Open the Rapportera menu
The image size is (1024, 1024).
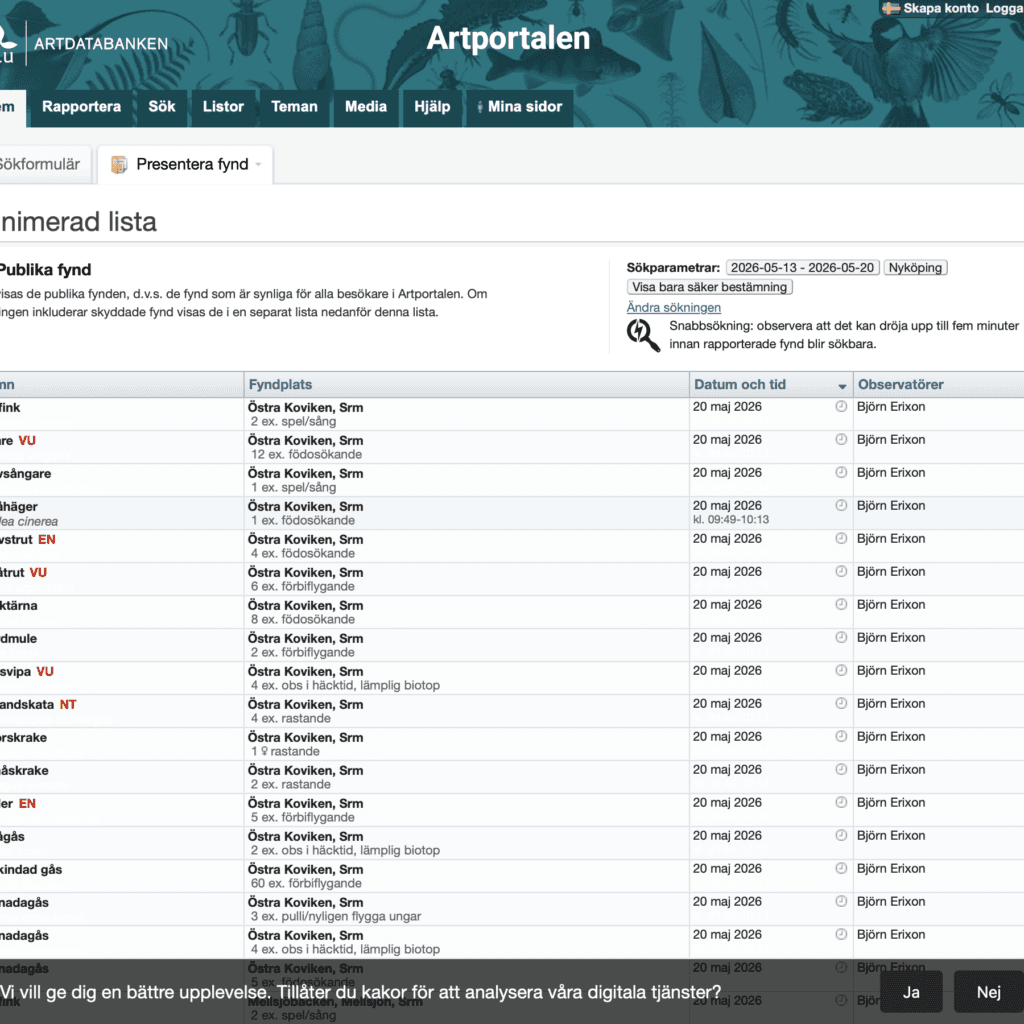pos(82,107)
